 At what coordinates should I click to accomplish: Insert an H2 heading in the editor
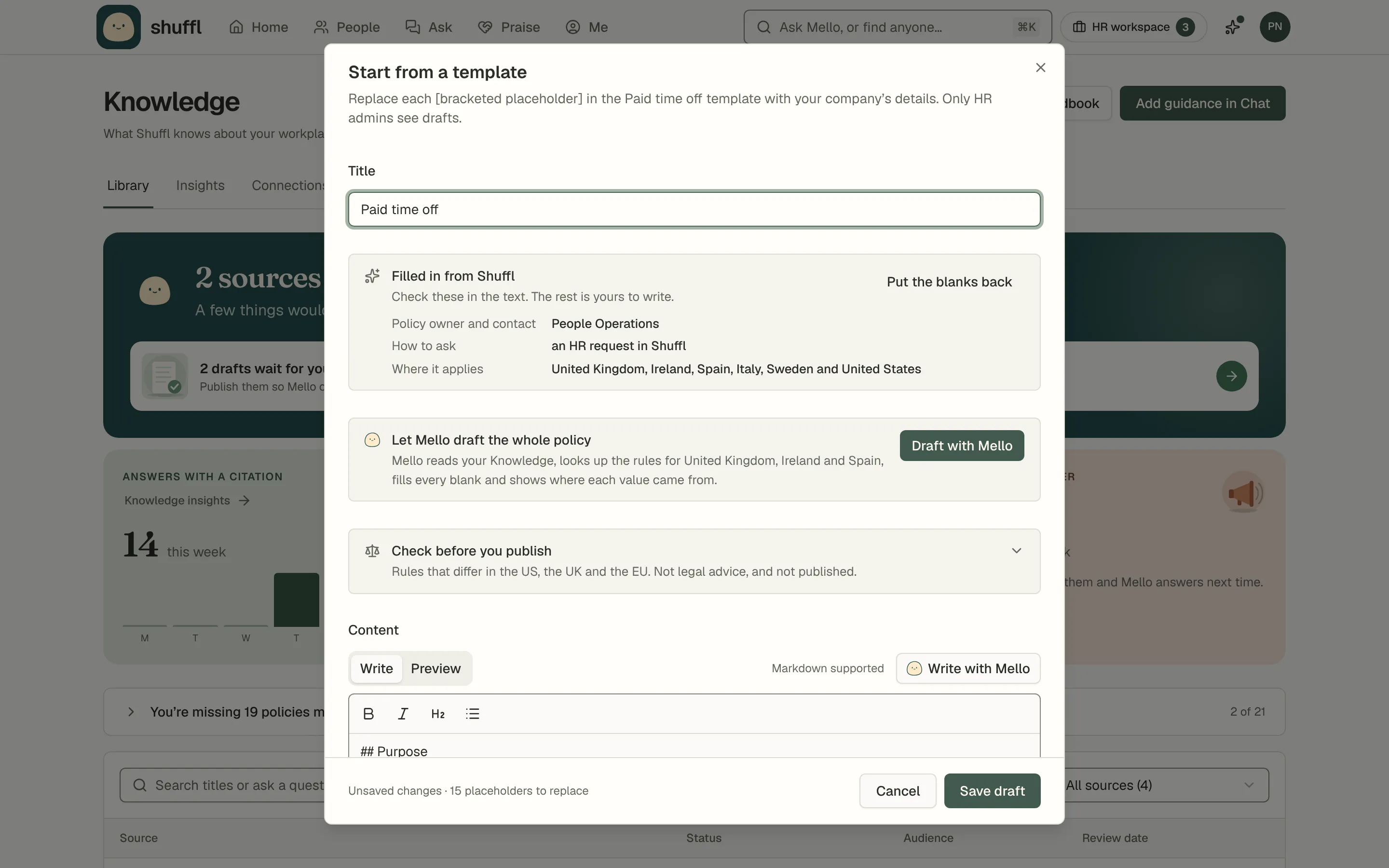pyautogui.click(x=438, y=714)
